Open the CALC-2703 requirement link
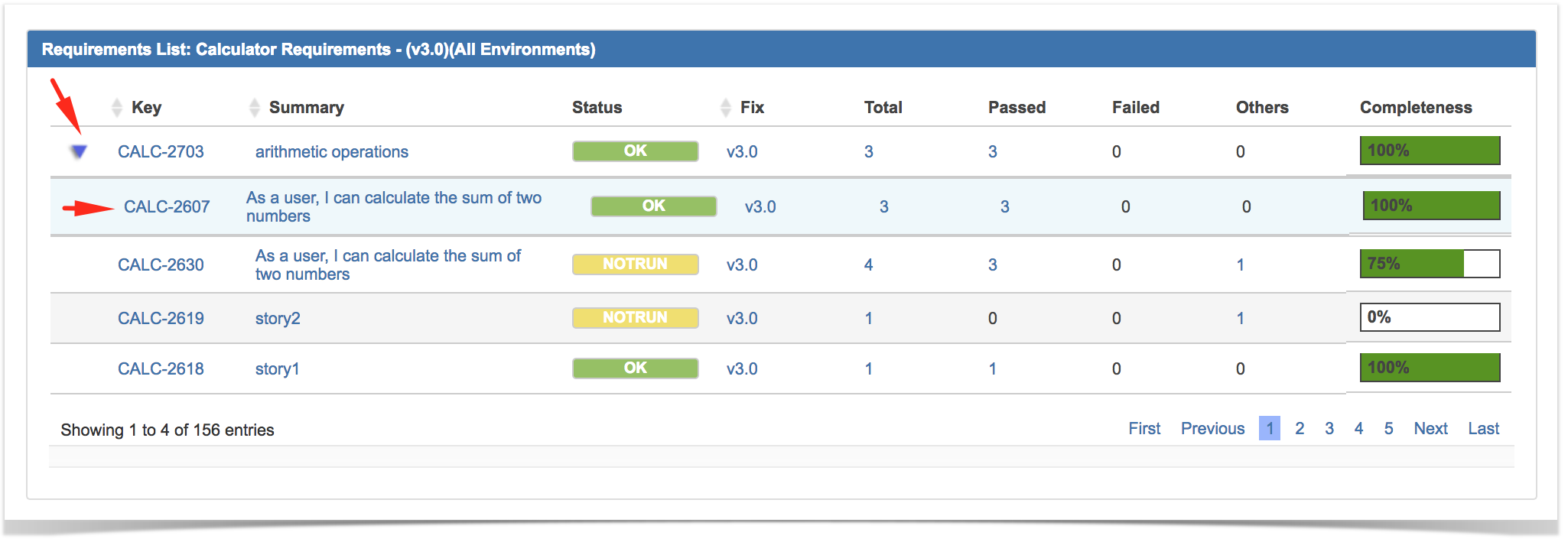This screenshot has width=1568, height=542. 161,151
